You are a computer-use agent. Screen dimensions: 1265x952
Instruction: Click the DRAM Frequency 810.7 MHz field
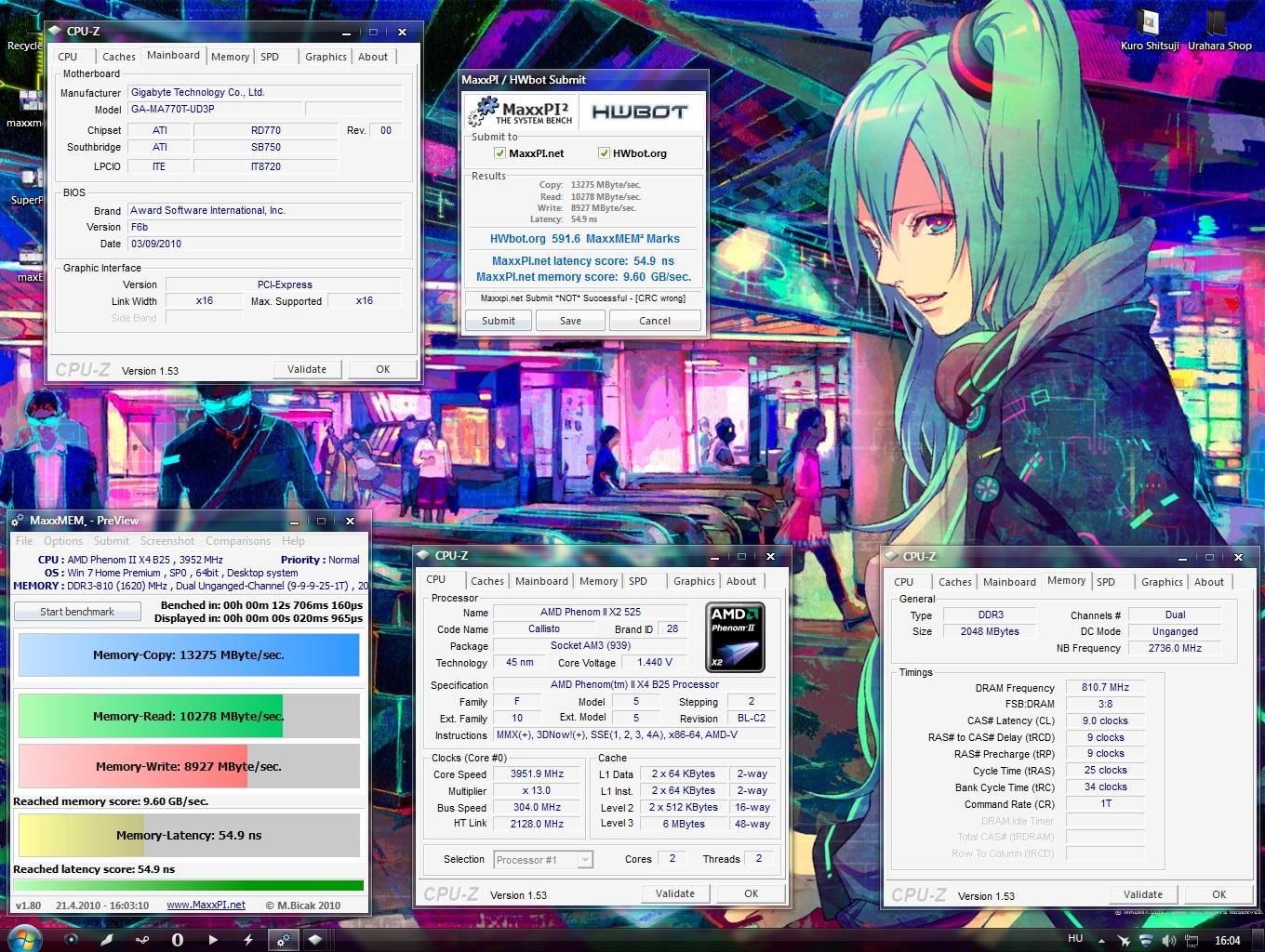click(x=1105, y=687)
